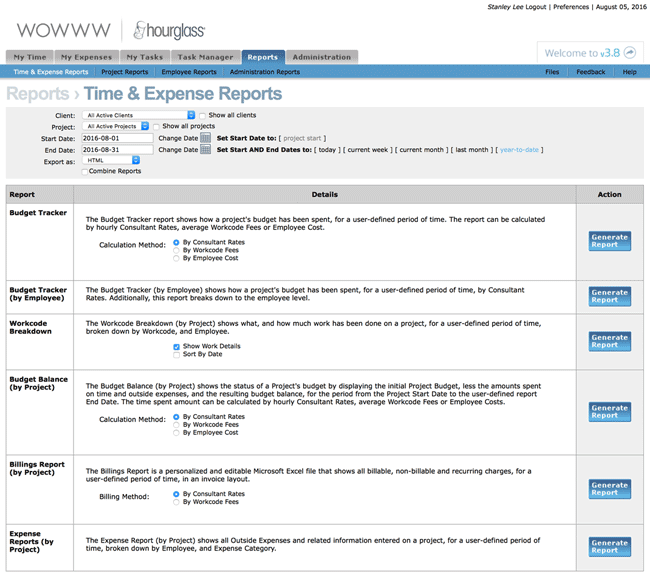Generate the Workcode Breakdown report
Screen dimensions: 650x579
tap(609, 342)
